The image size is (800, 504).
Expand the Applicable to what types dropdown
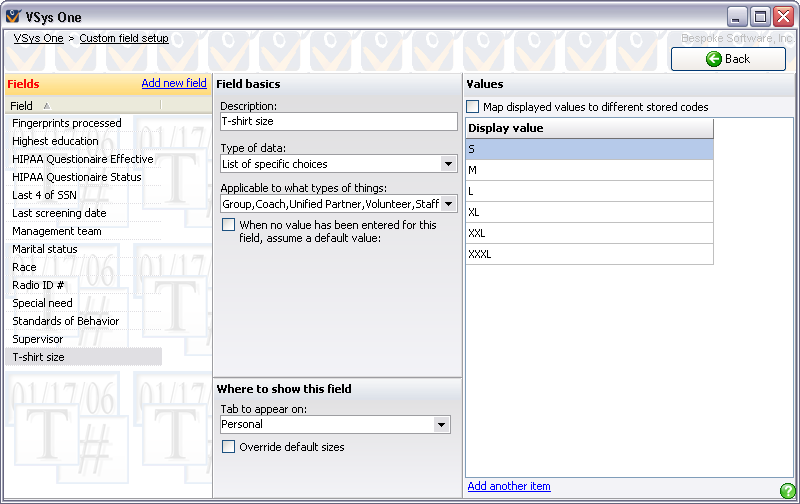(448, 204)
